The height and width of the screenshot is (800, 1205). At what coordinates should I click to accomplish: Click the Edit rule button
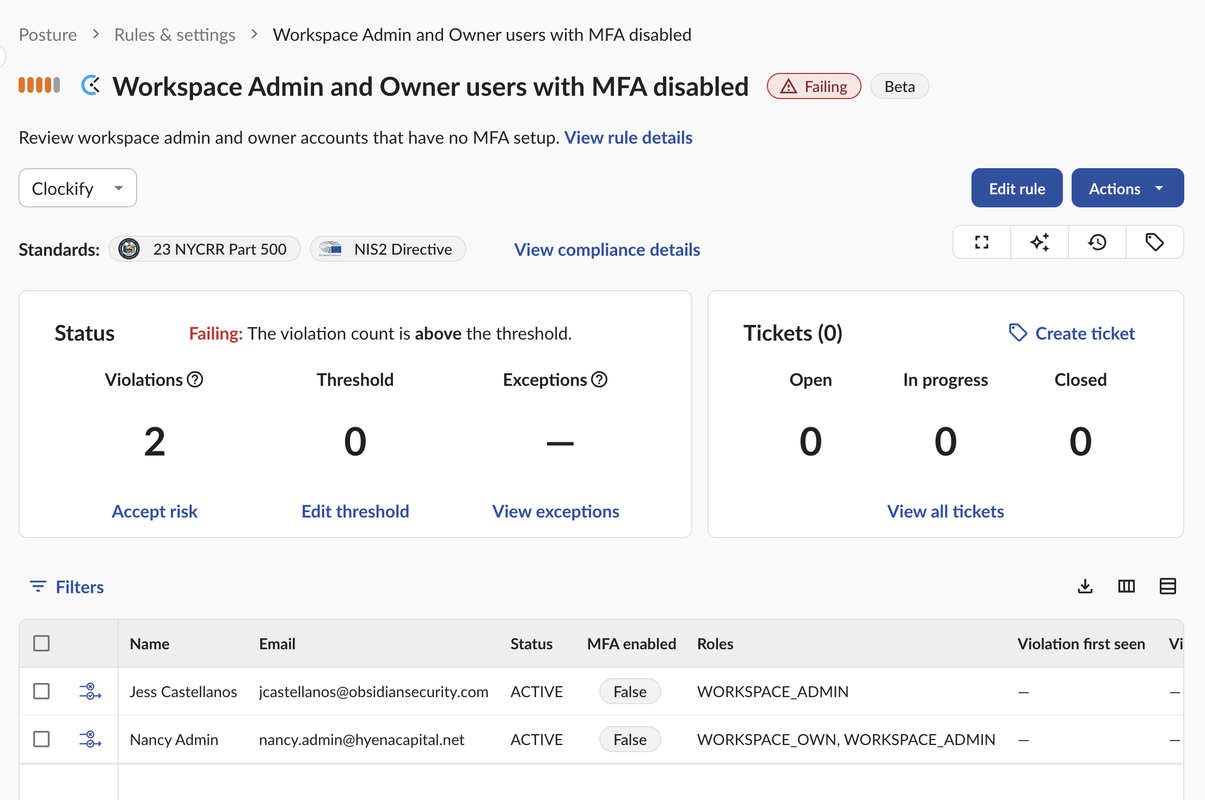tap(1017, 188)
